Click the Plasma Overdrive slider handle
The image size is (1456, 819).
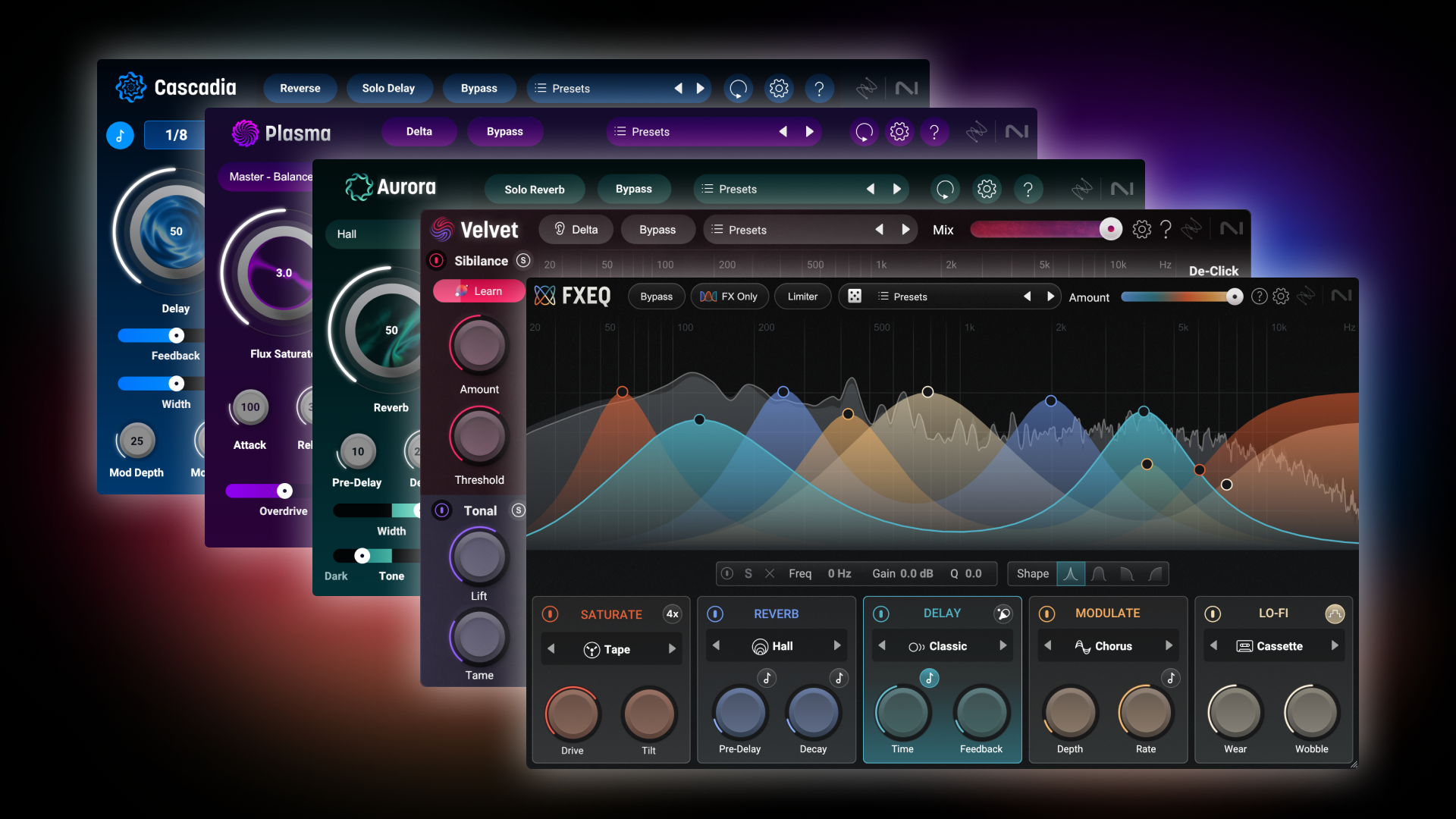[284, 491]
